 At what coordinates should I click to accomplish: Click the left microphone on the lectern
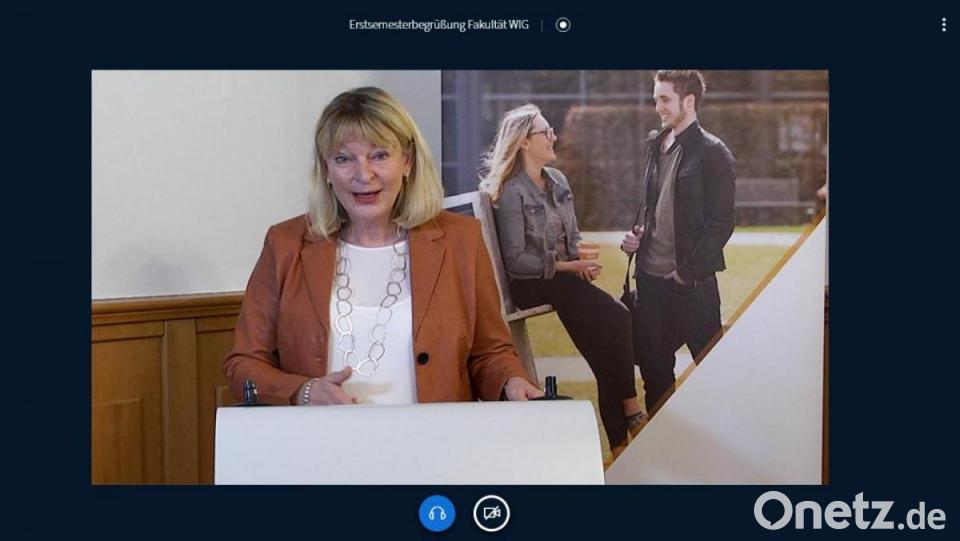pos(249,391)
